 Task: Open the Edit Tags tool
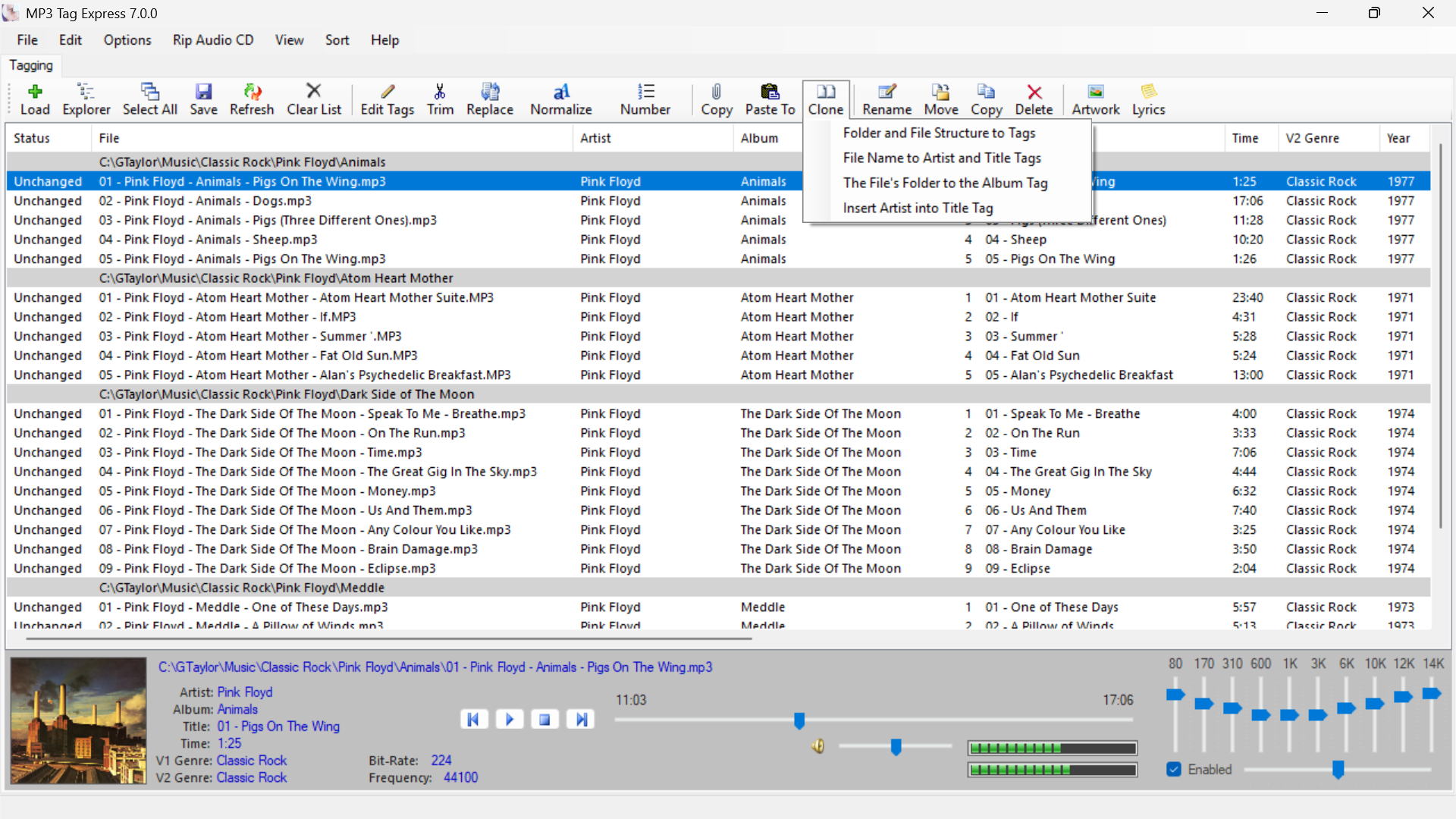click(x=388, y=99)
